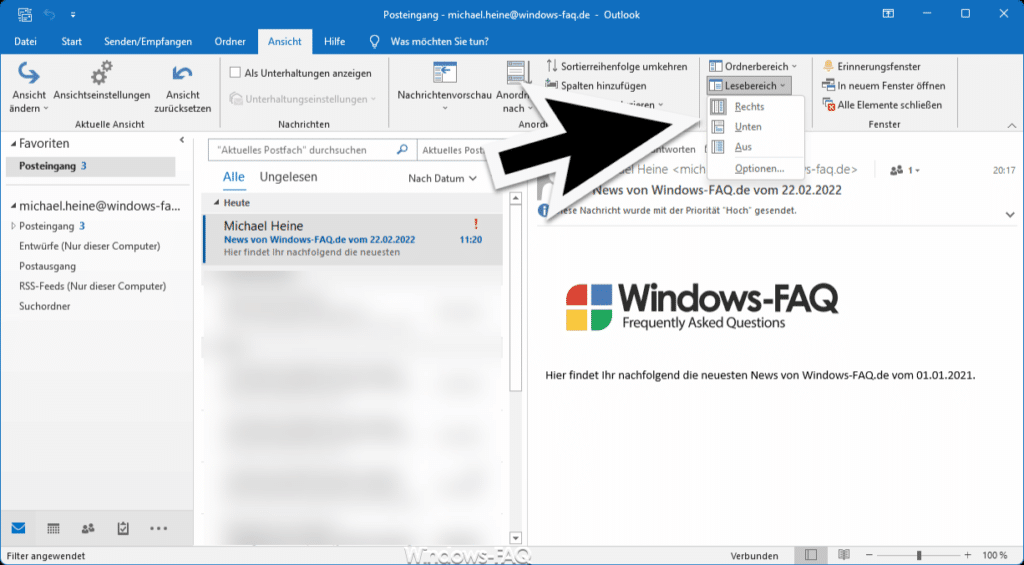Open the Ordnerbereich dropdown
The image size is (1024, 565).
pyautogui.click(x=753, y=67)
